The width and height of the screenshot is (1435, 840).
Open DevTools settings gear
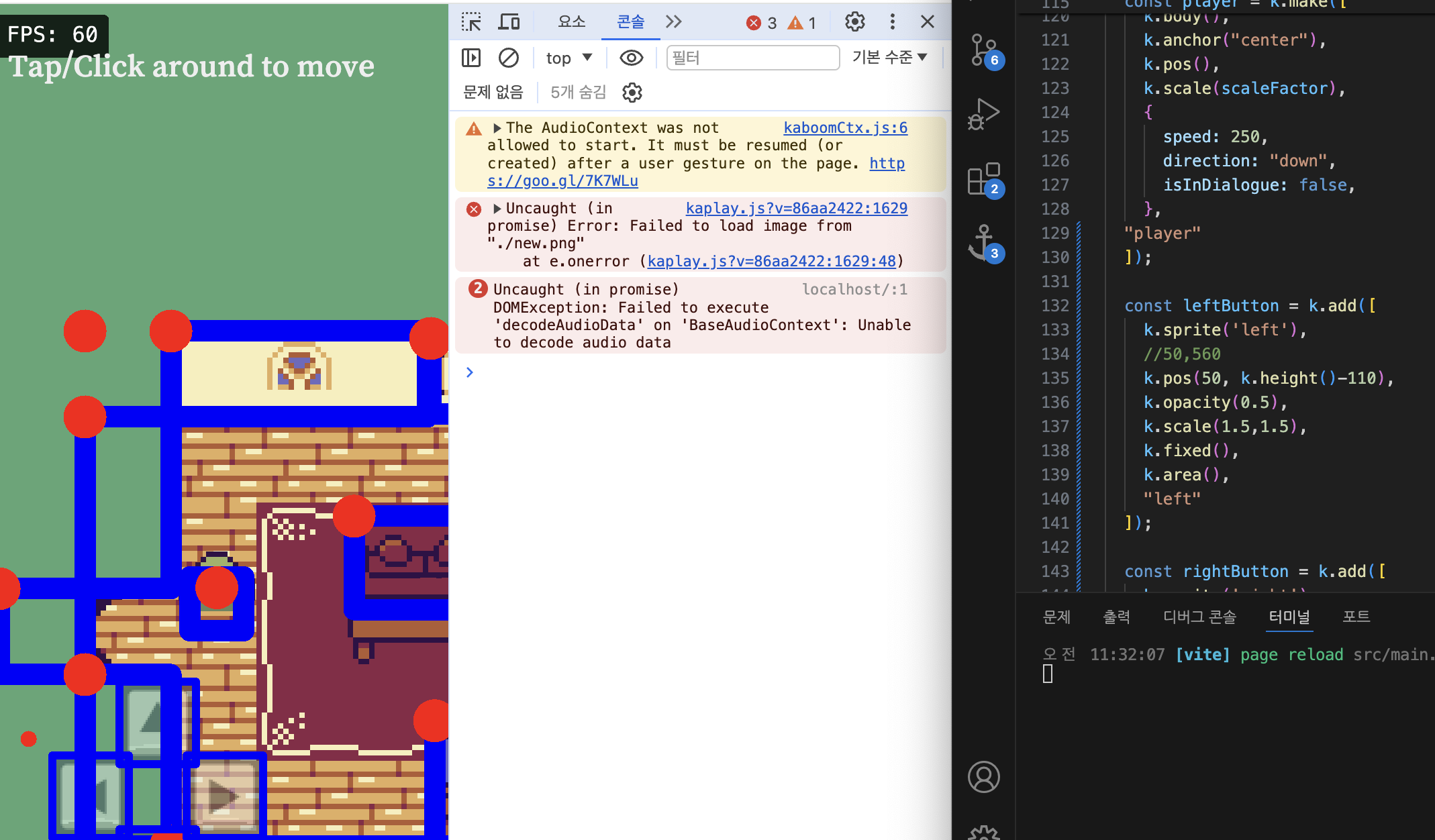tap(854, 22)
